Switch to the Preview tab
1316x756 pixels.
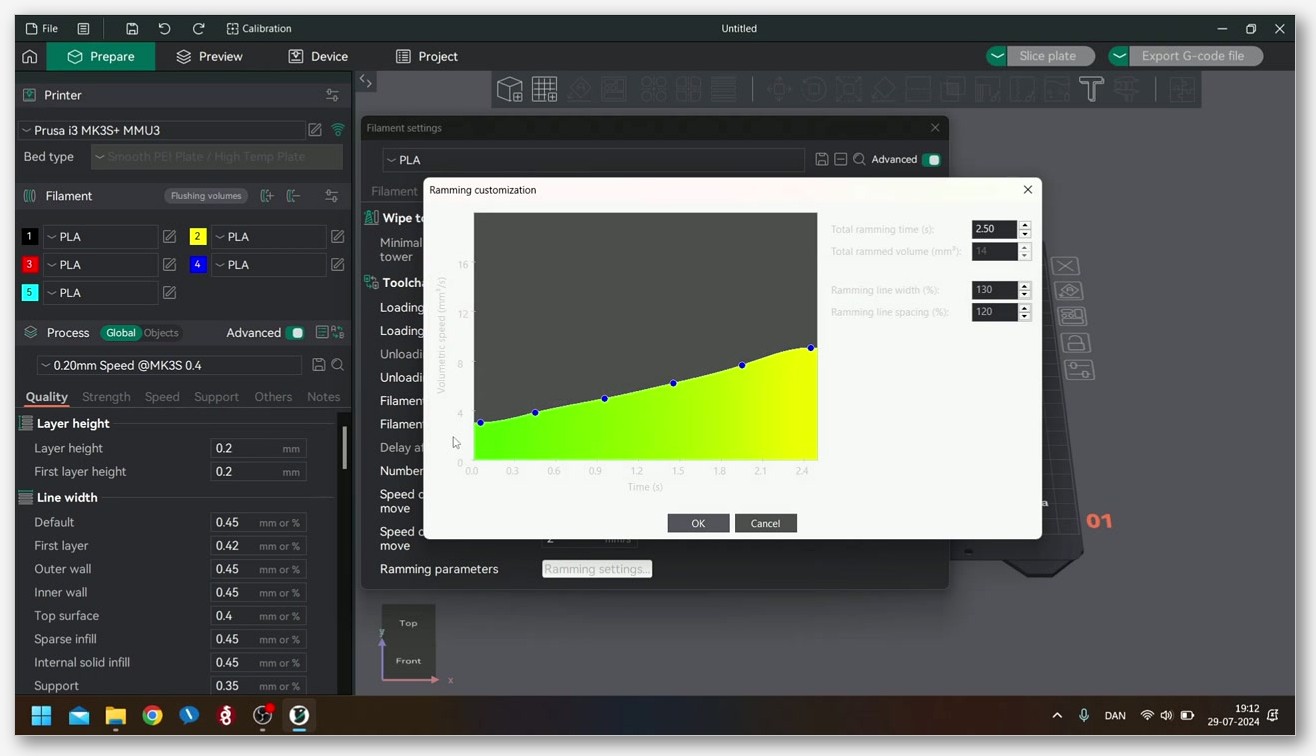point(209,57)
